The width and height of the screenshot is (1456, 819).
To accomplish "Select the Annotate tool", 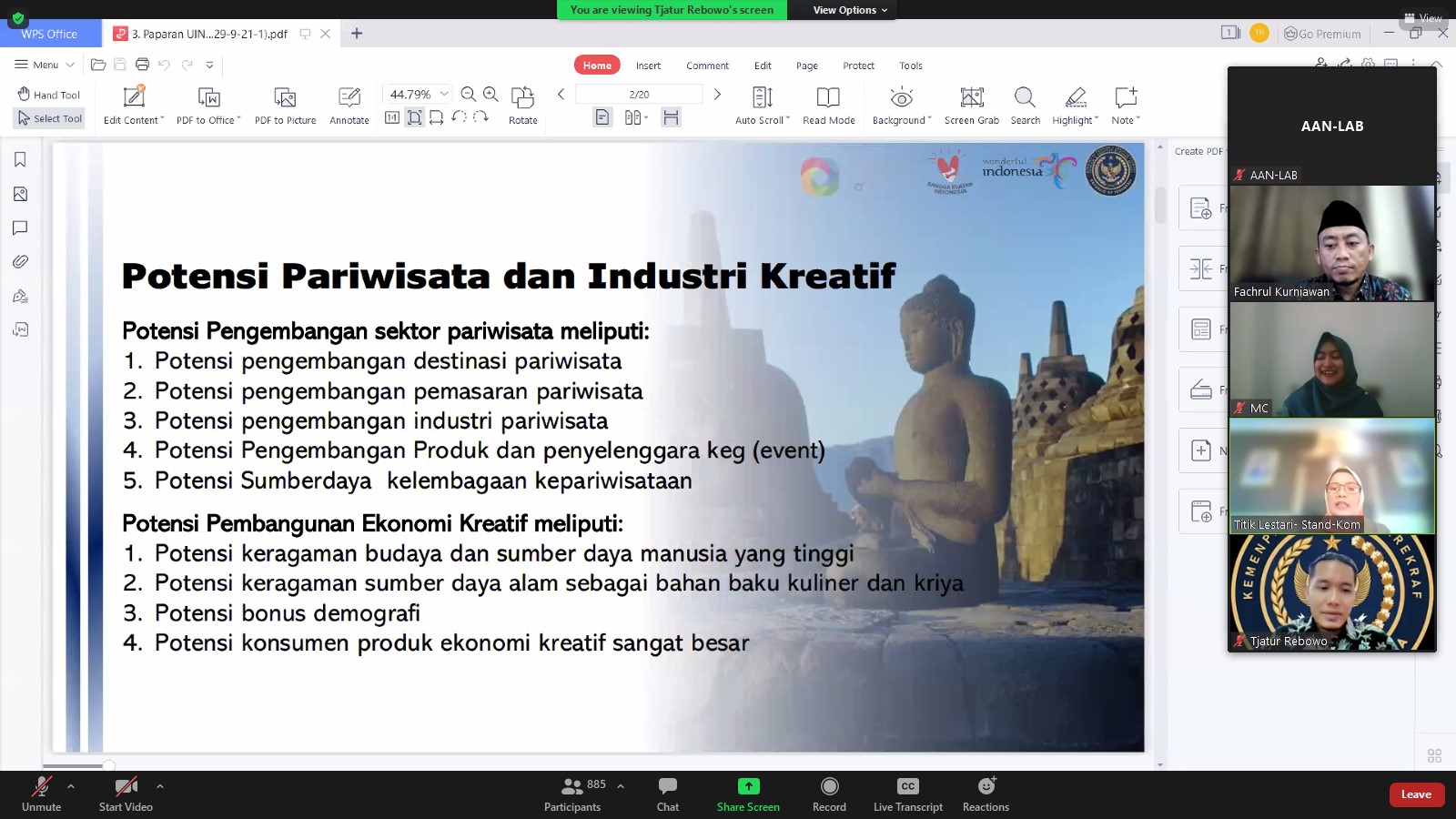I will 349,98.
